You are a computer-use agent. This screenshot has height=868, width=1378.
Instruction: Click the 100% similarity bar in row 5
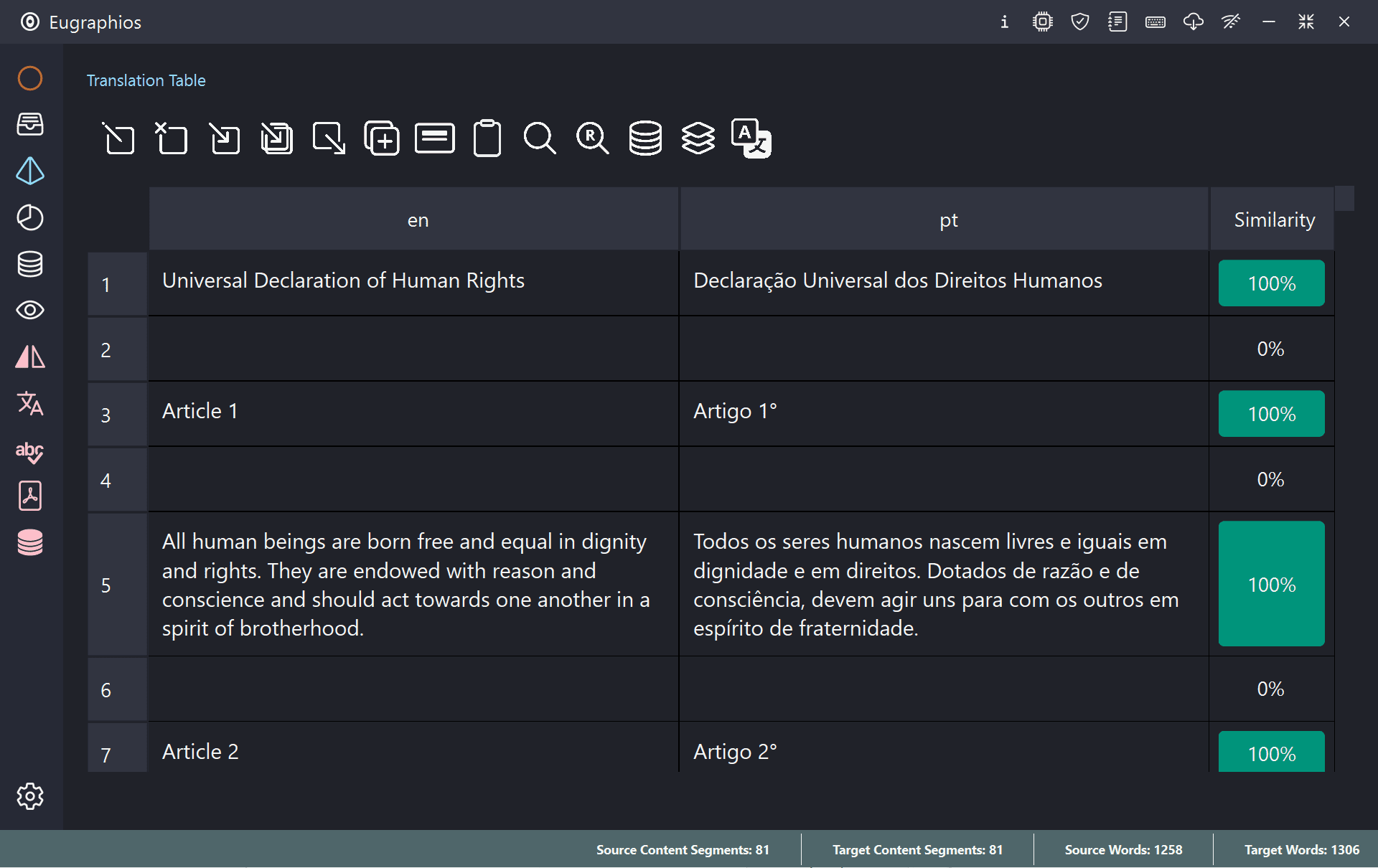pyautogui.click(x=1271, y=584)
